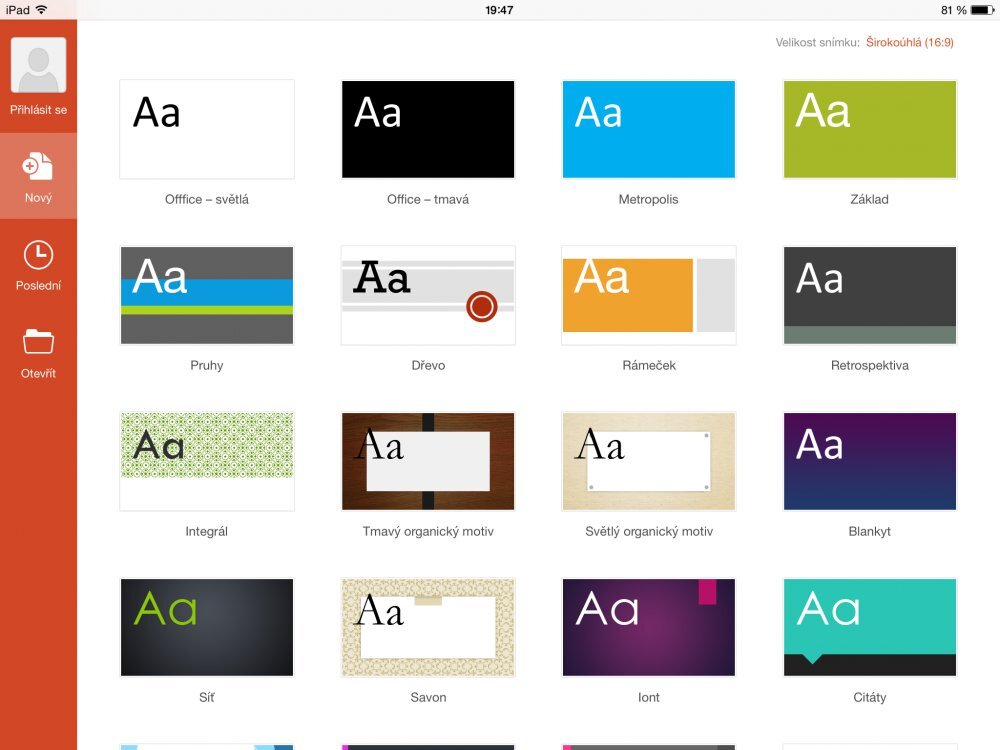Choose the Citáty teal template
The width and height of the screenshot is (1000, 750).
(x=869, y=626)
